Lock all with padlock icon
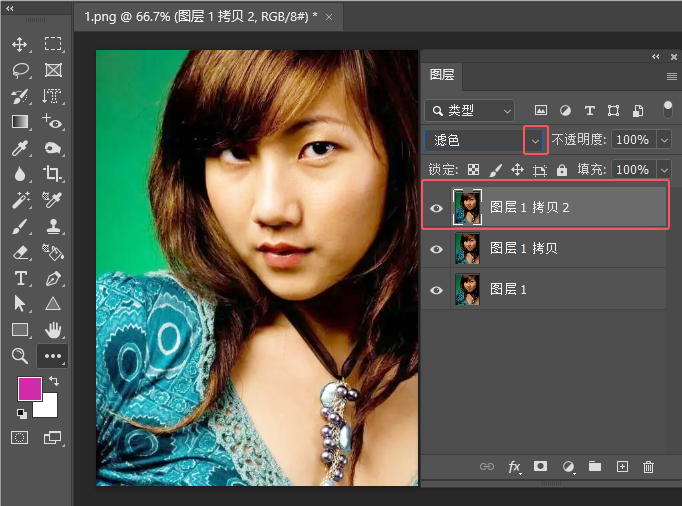Screen dimensions: 682x506 click(x=562, y=170)
